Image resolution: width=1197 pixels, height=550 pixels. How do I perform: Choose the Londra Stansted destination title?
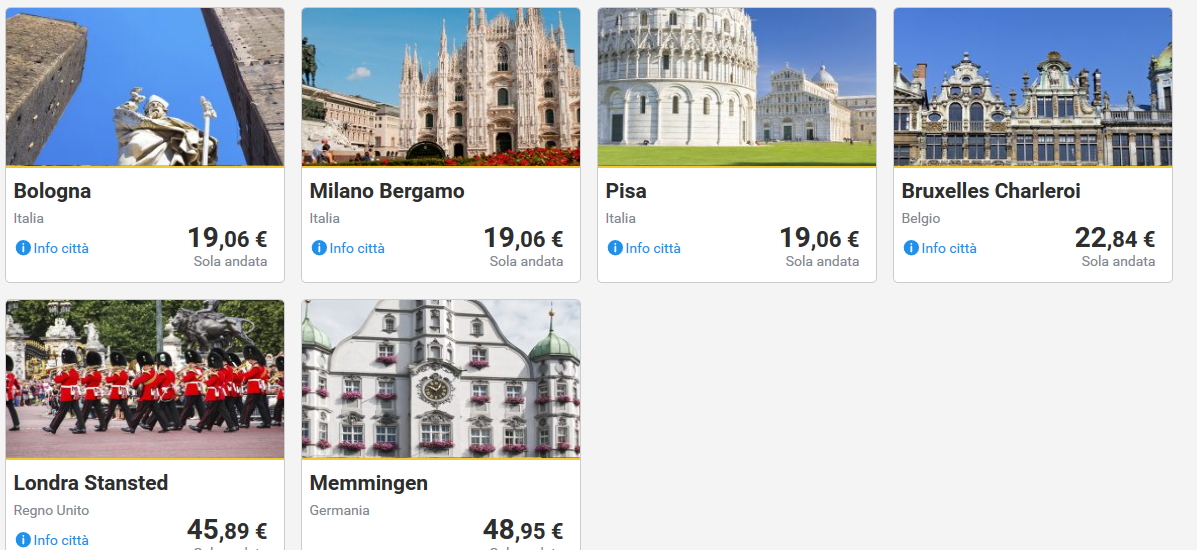pos(91,483)
